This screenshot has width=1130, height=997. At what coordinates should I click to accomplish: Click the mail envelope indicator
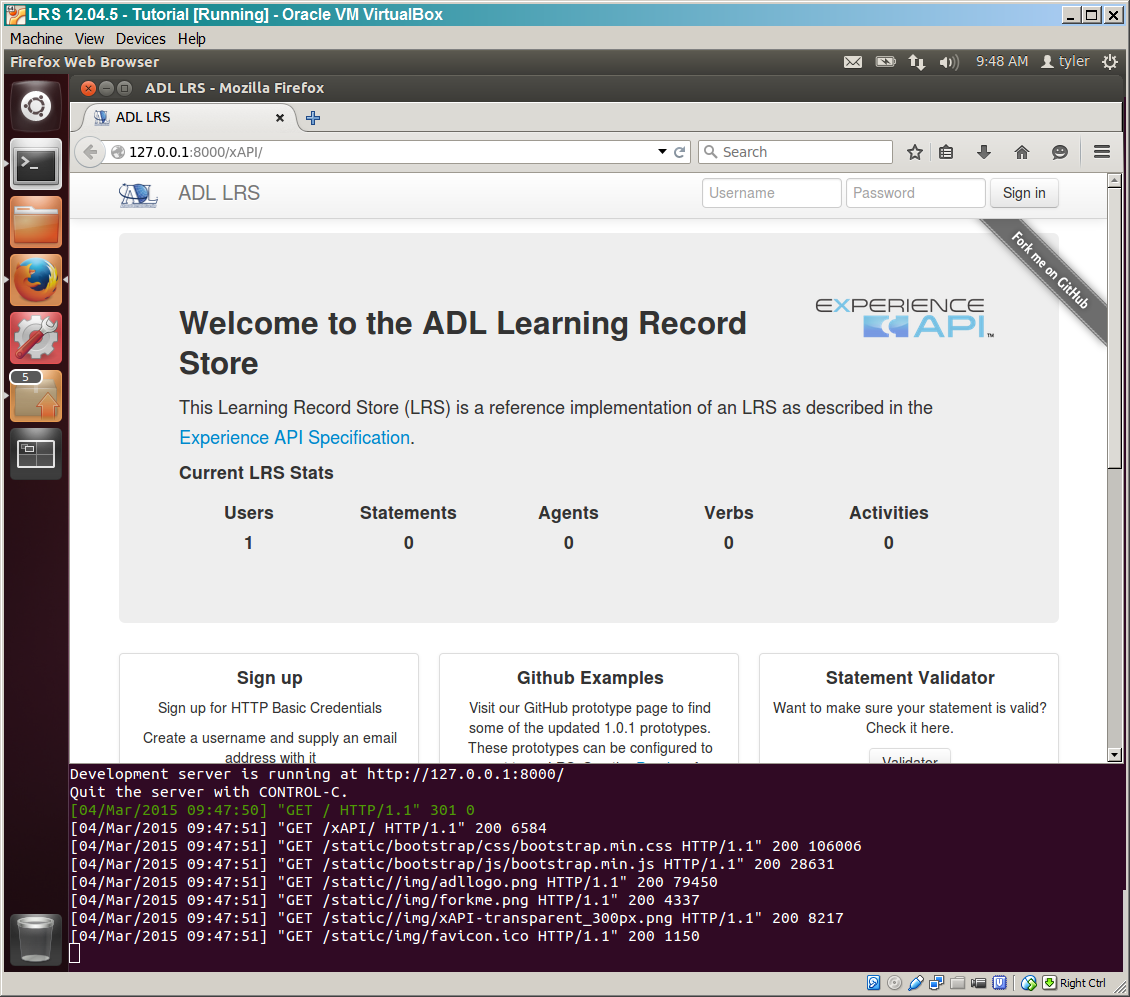coord(853,62)
